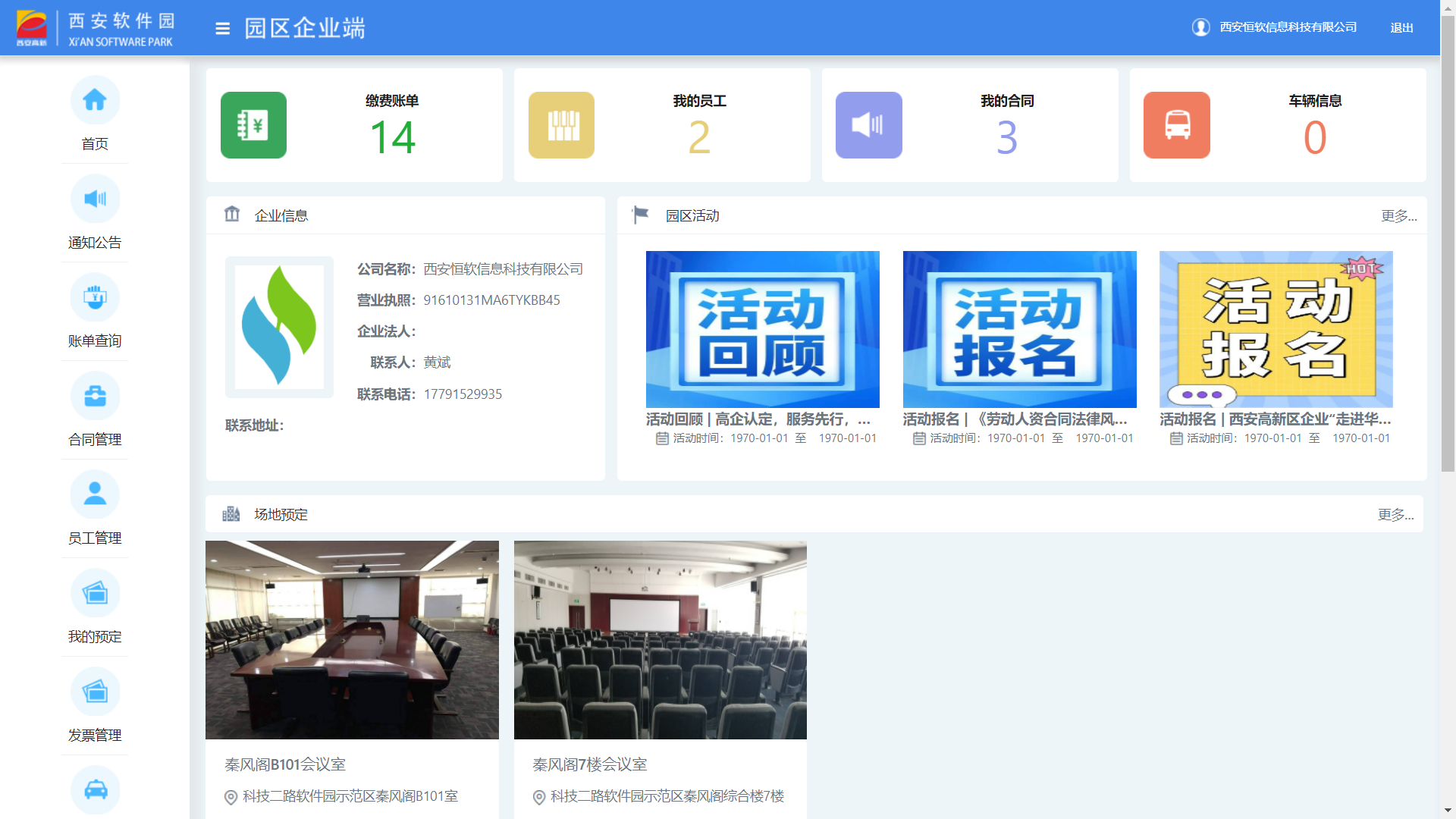Click the 缴费账单 count 14
1456x819 pixels.
pos(393,138)
